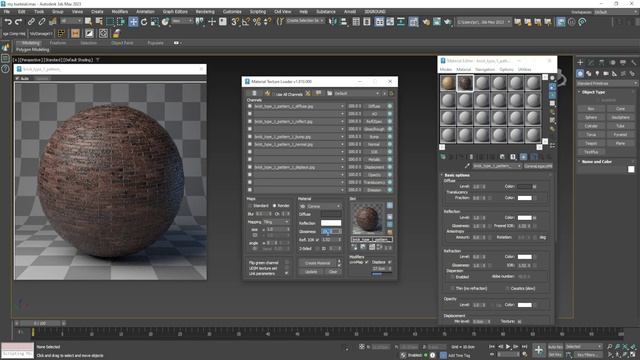The width and height of the screenshot is (640, 360).
Task: Open diffuse texture file dropdown arrow
Action: click(342, 106)
